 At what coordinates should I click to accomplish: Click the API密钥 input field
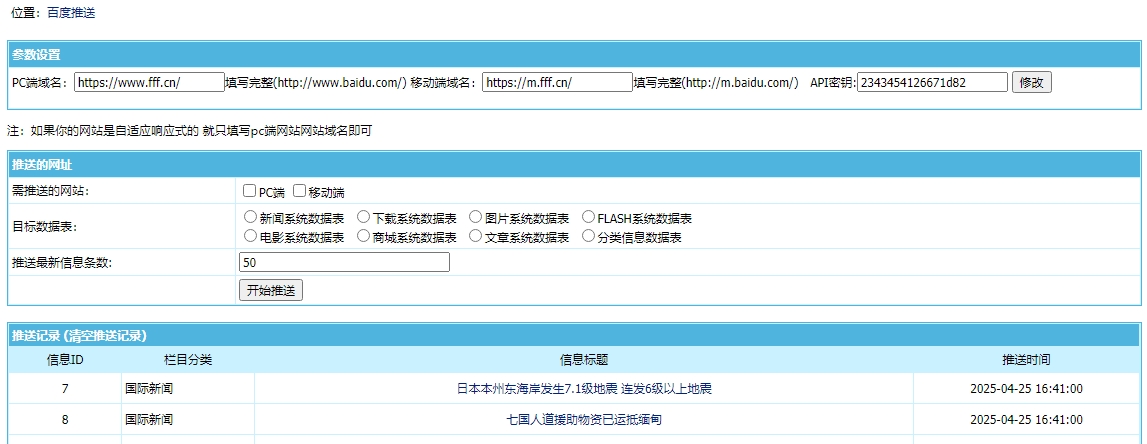[932, 82]
